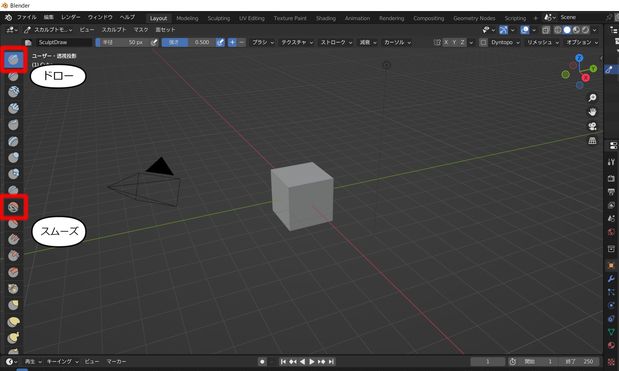
Task: Open the Sculpt Mode selector dropdown
Action: [49, 30]
